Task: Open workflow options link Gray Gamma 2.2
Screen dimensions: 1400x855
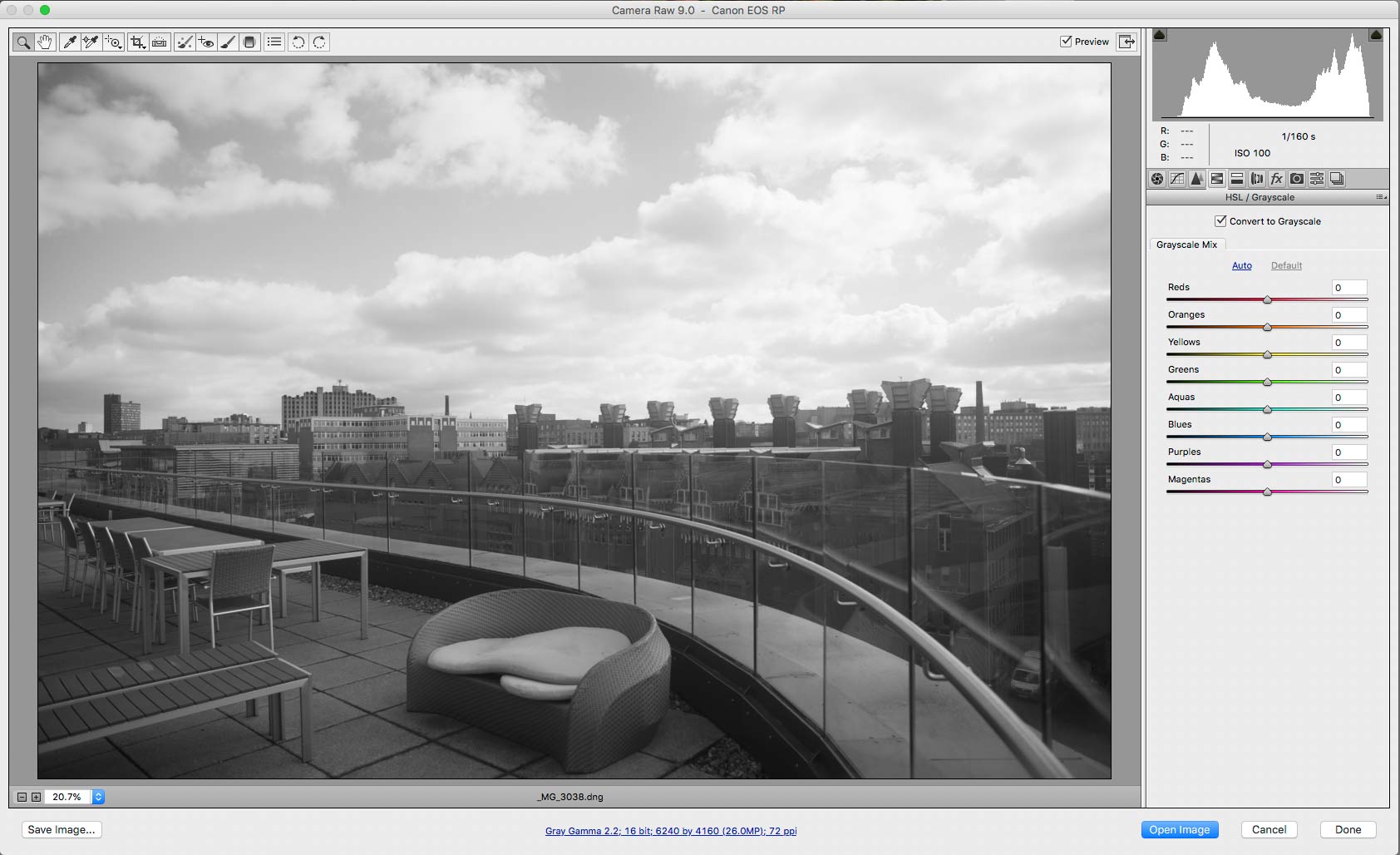Action: coord(671,831)
